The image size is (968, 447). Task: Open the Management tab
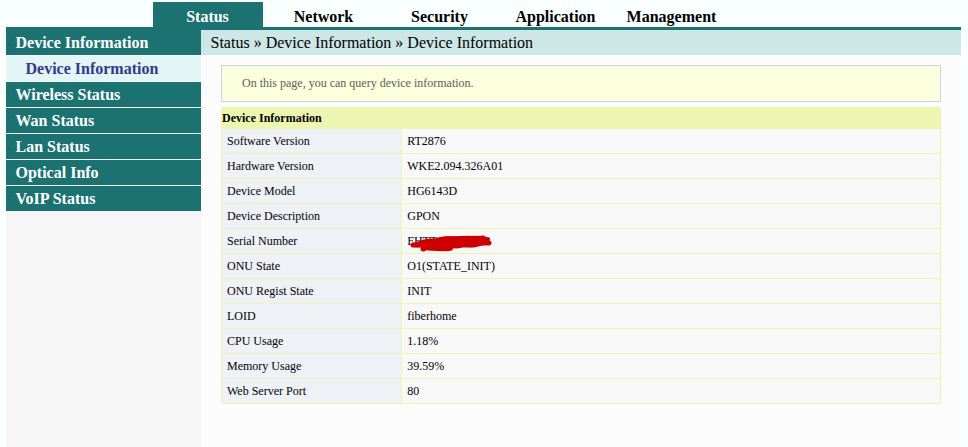click(x=671, y=16)
